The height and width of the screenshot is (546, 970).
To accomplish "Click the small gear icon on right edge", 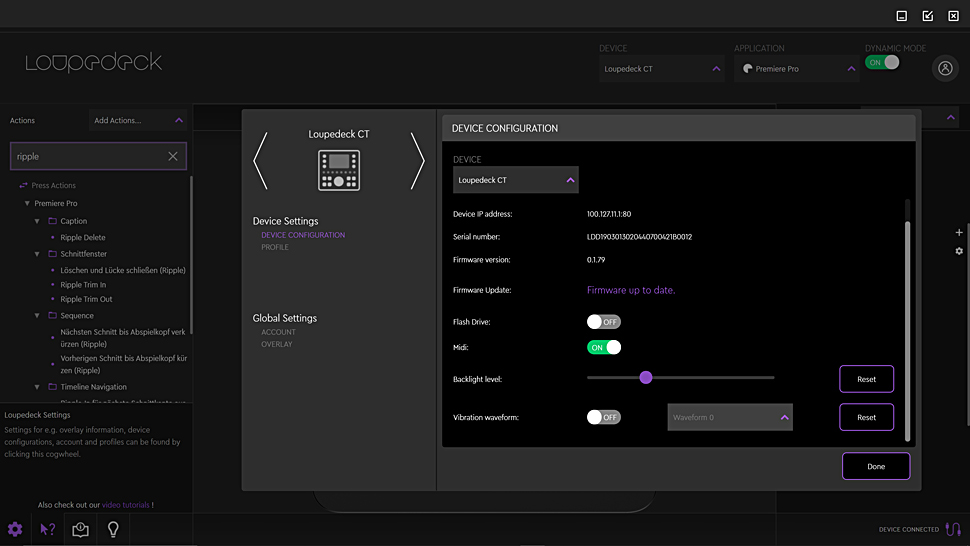I will click(959, 251).
